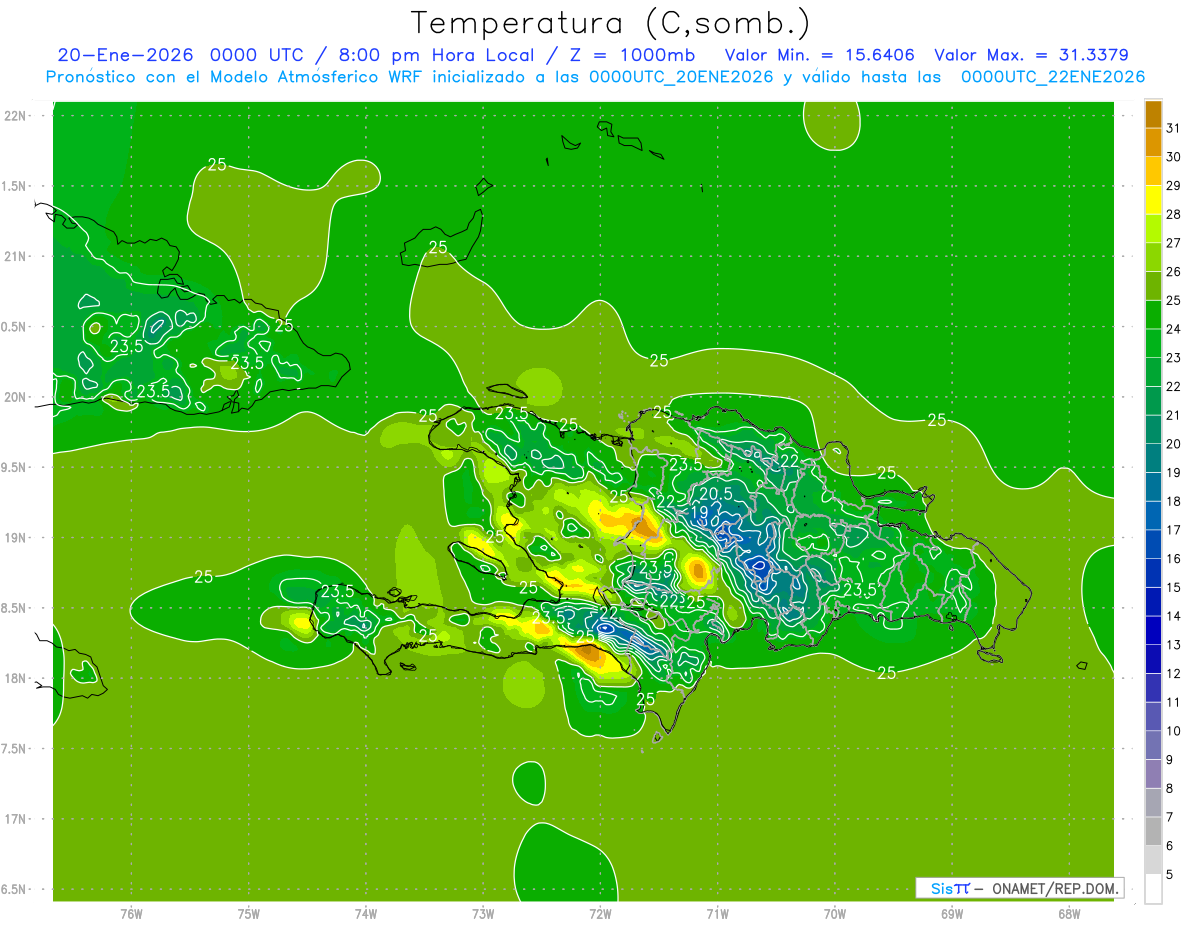The image size is (1200, 927).
Task: Click the yellow colorbar swatch between 28 and 29
Action: coord(1153,200)
